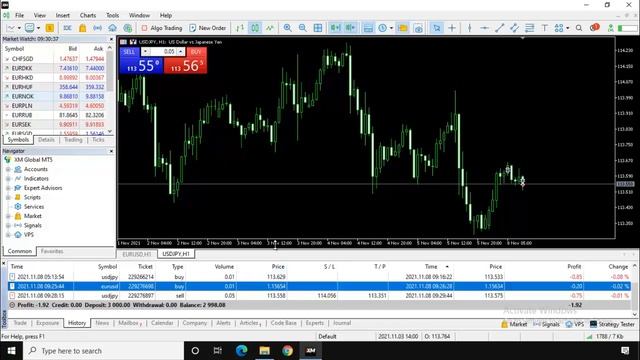The width and height of the screenshot is (640, 360).
Task: Open notifications icon with red badge
Action: (x=594, y=28)
